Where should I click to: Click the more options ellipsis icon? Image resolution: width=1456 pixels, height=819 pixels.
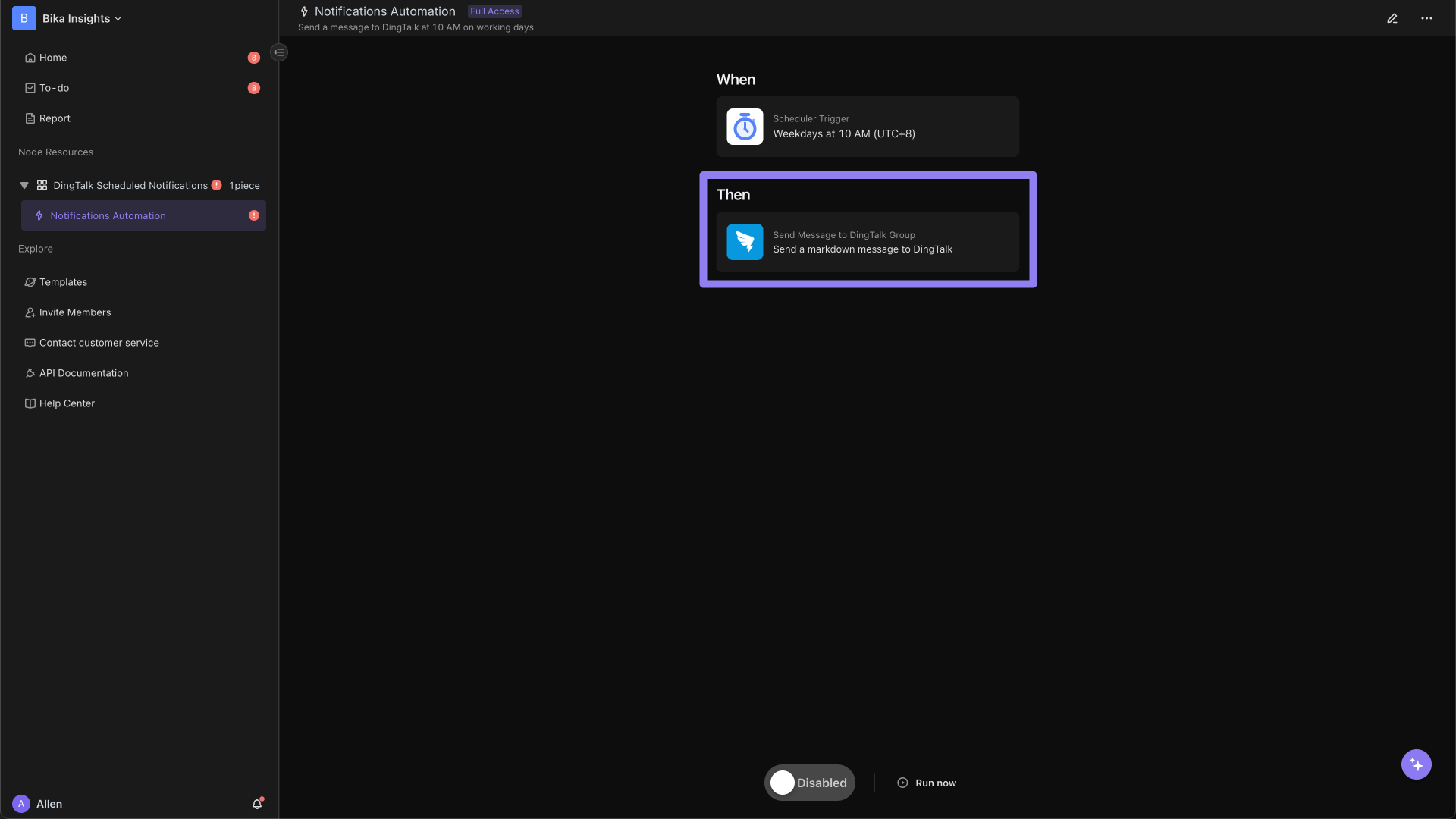1427,17
